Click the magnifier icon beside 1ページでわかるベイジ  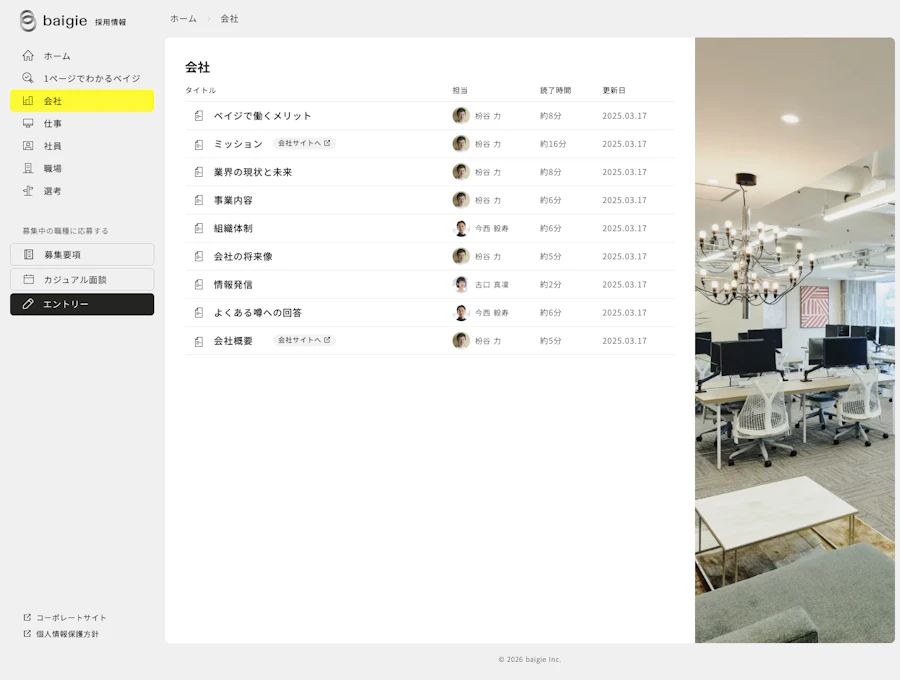(28, 78)
